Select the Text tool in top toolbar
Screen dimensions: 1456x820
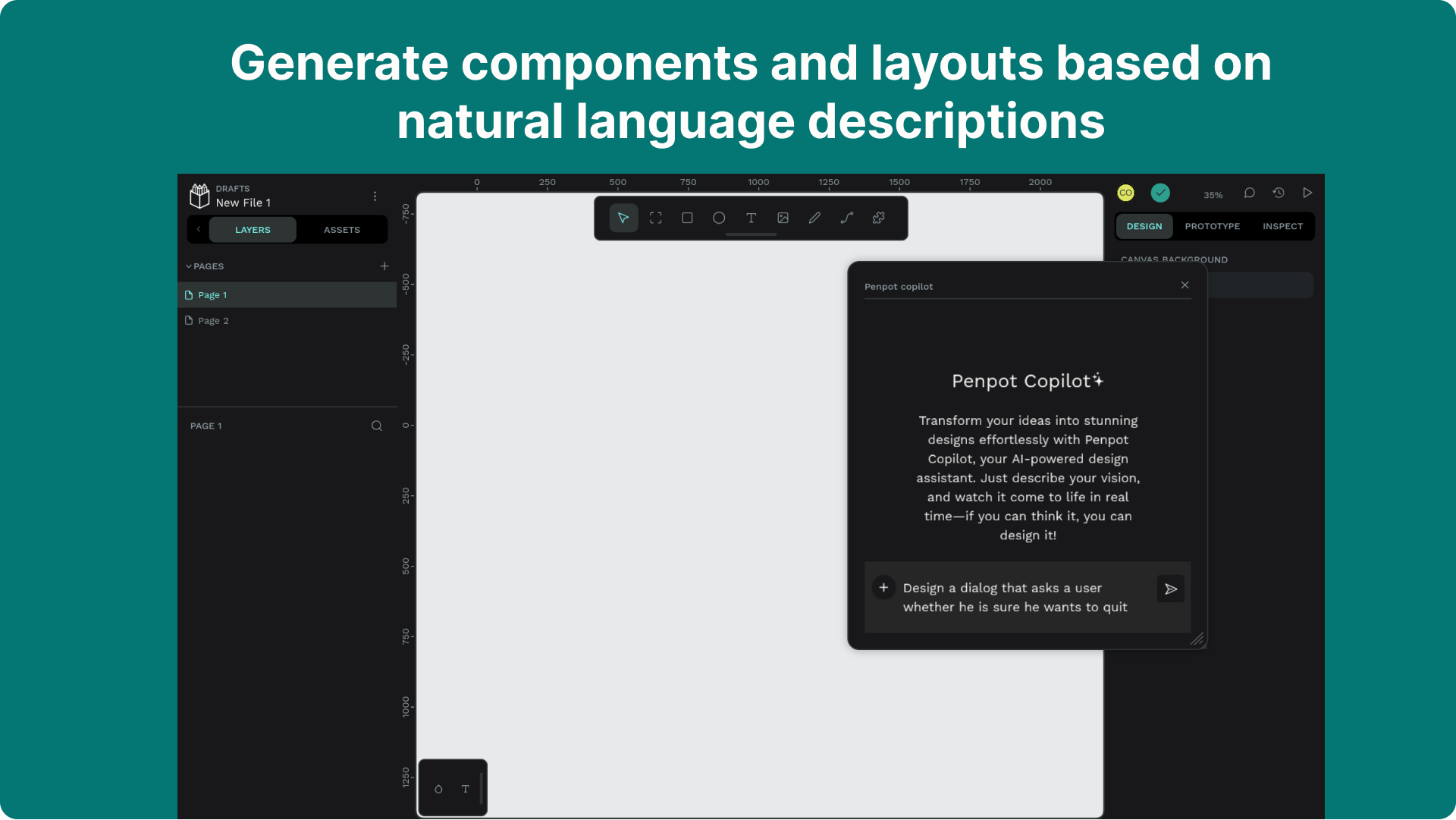pyautogui.click(x=752, y=218)
